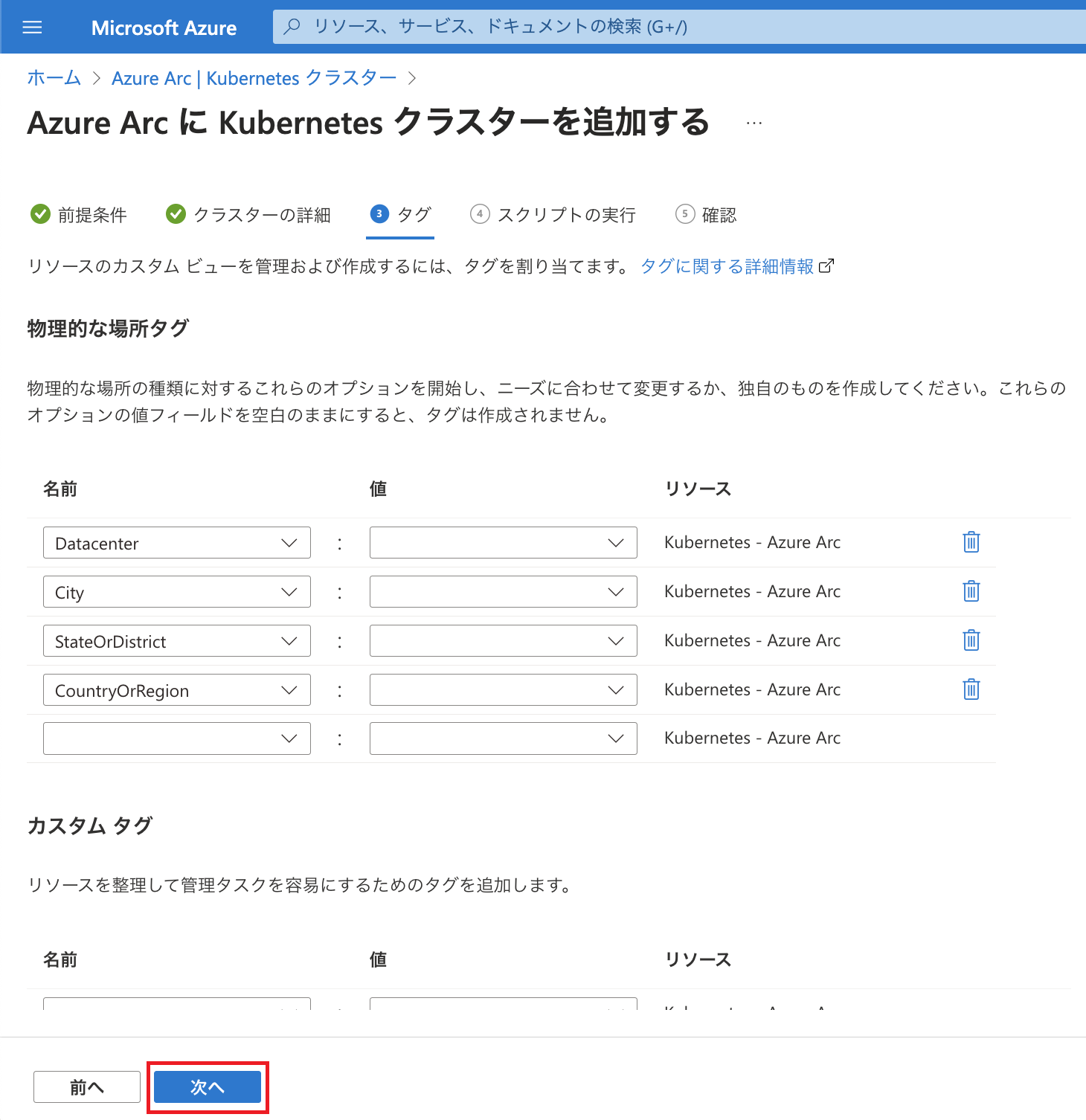The image size is (1086, 1120).
Task: Open the value dropdown for City
Action: (504, 592)
